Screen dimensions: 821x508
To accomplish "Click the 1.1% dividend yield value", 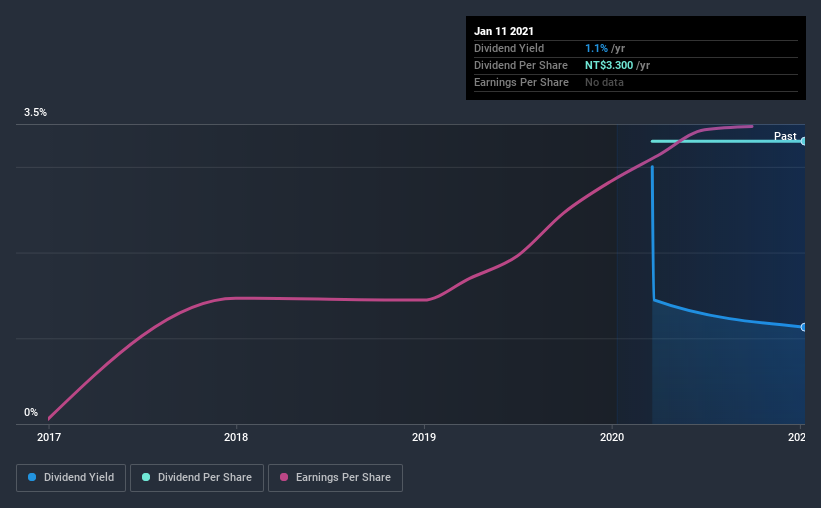I will (x=596, y=48).
